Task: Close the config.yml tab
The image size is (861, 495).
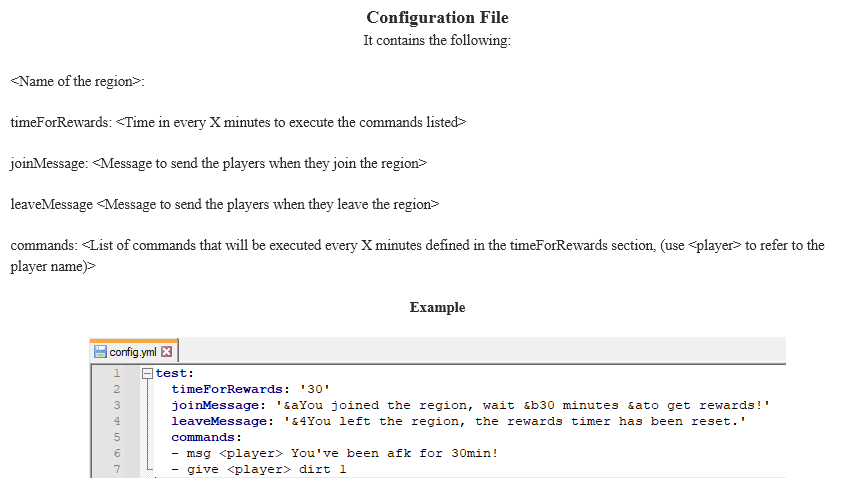Action: pyautogui.click(x=167, y=352)
